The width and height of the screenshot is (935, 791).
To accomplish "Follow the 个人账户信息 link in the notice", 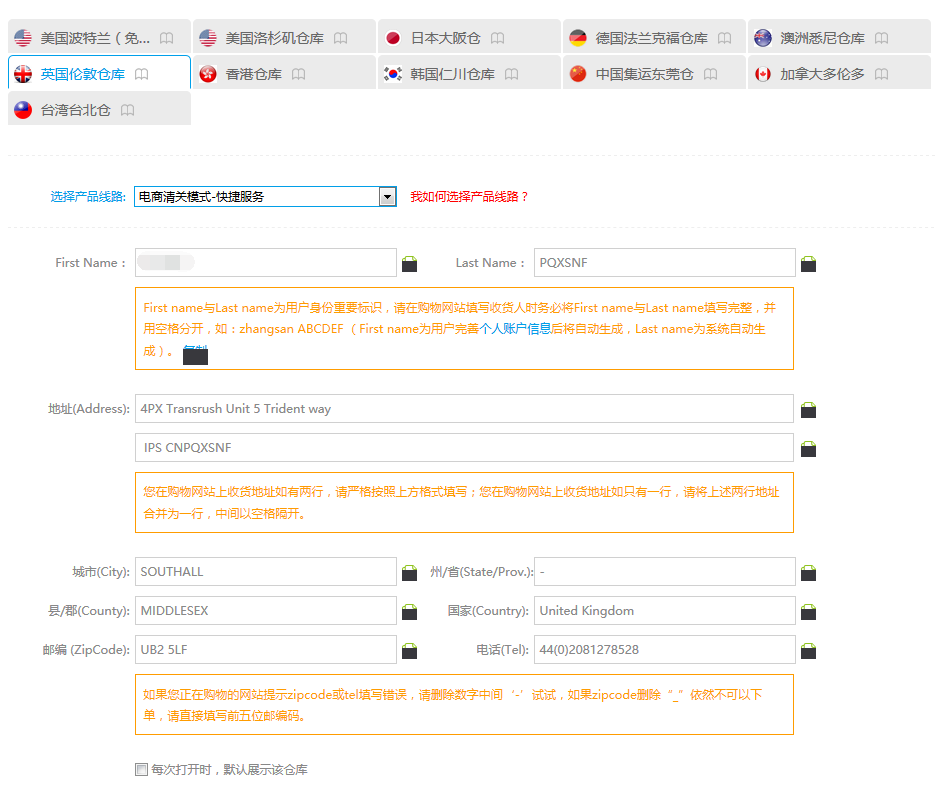I will (x=515, y=329).
